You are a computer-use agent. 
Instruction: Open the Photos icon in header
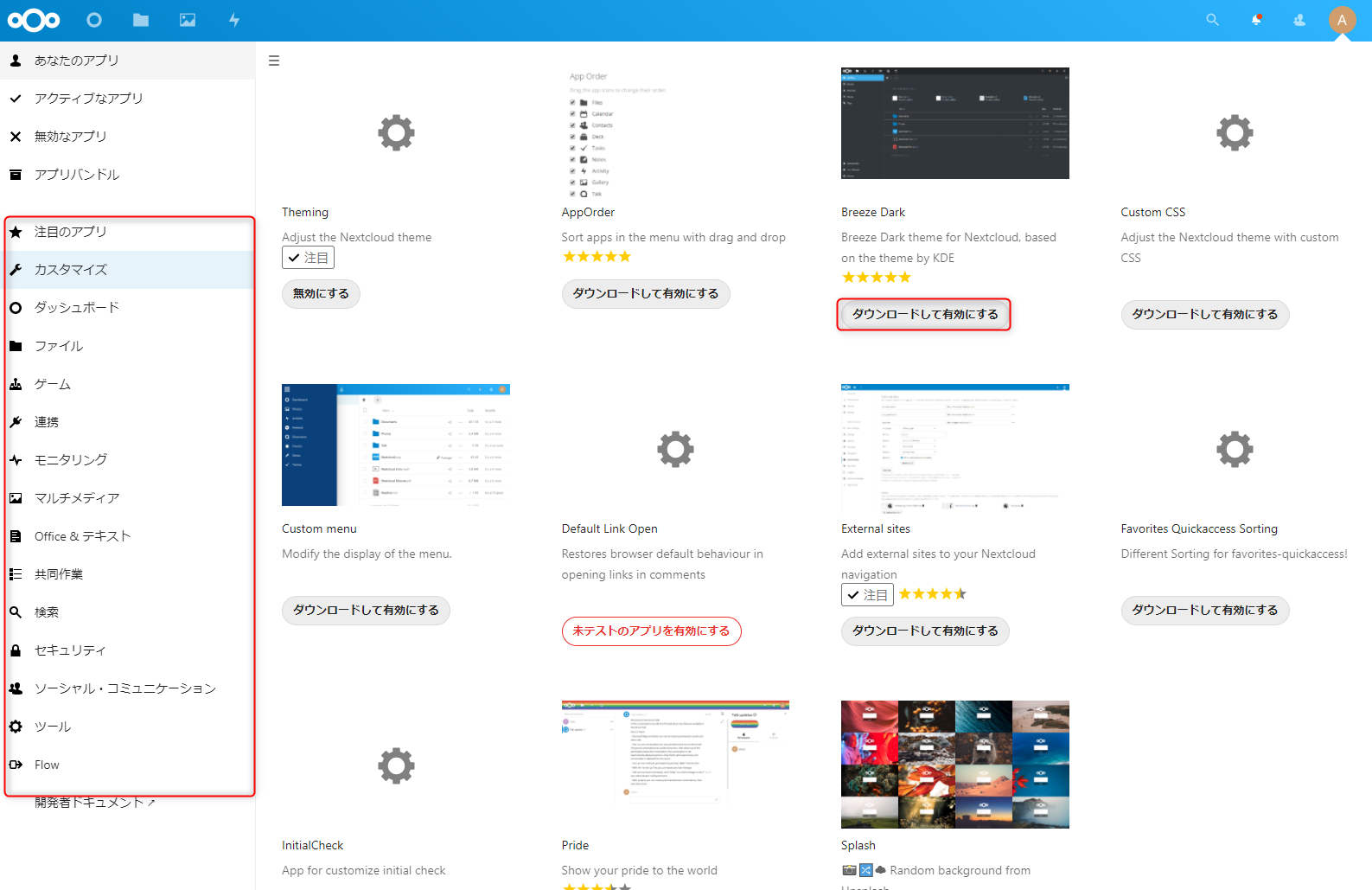(188, 20)
